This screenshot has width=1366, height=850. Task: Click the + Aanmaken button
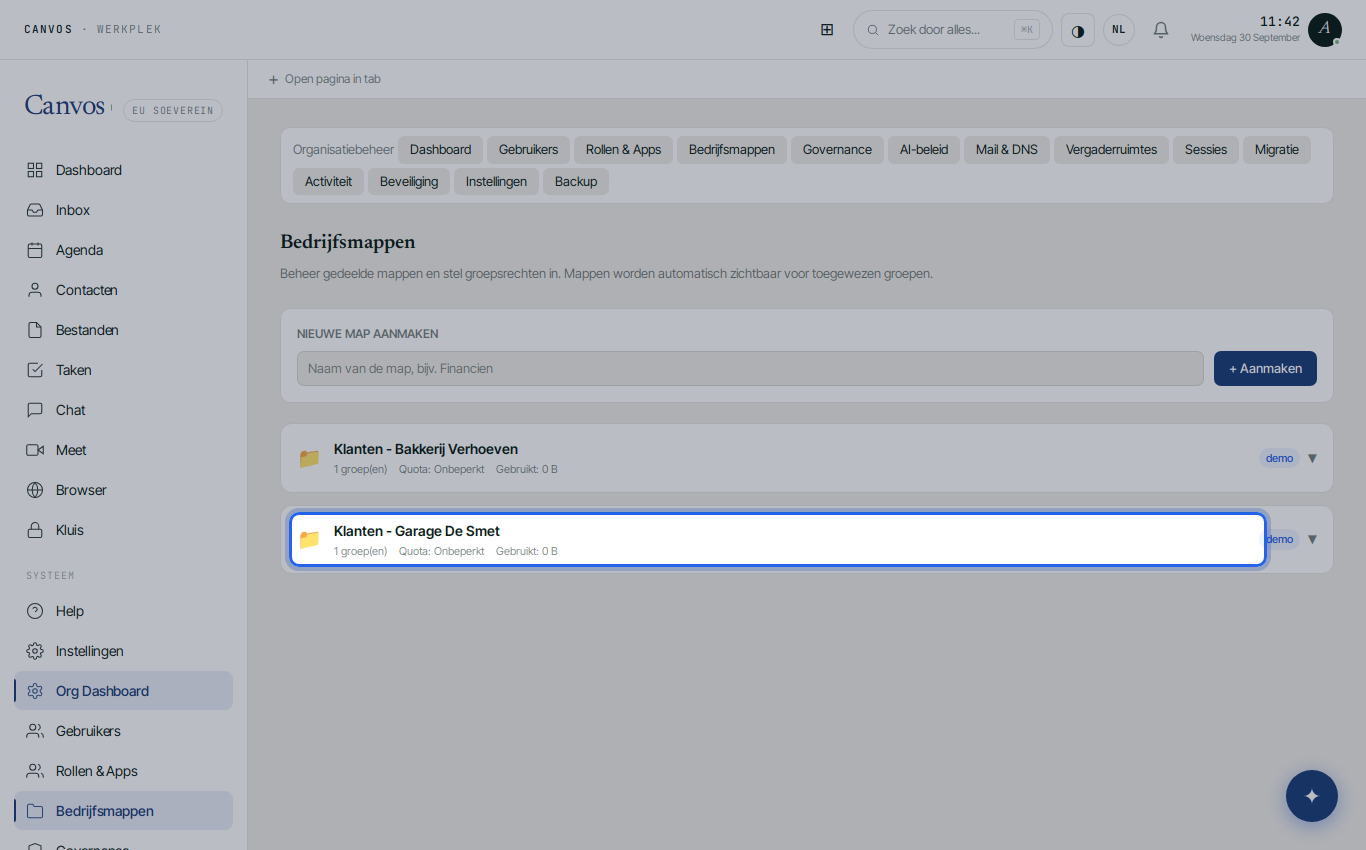pos(1265,368)
